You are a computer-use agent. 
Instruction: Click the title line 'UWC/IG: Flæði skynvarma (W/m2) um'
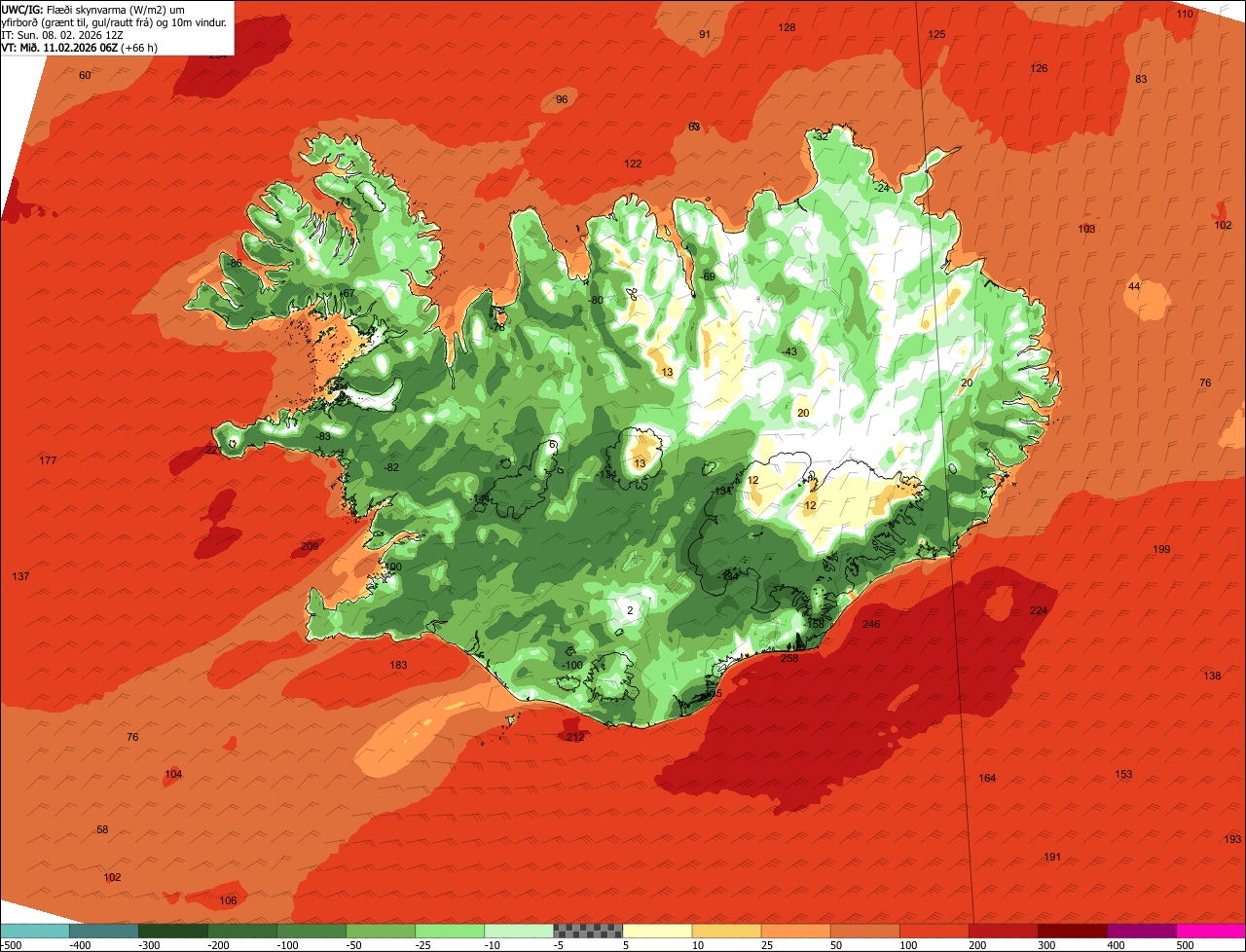coord(93,9)
